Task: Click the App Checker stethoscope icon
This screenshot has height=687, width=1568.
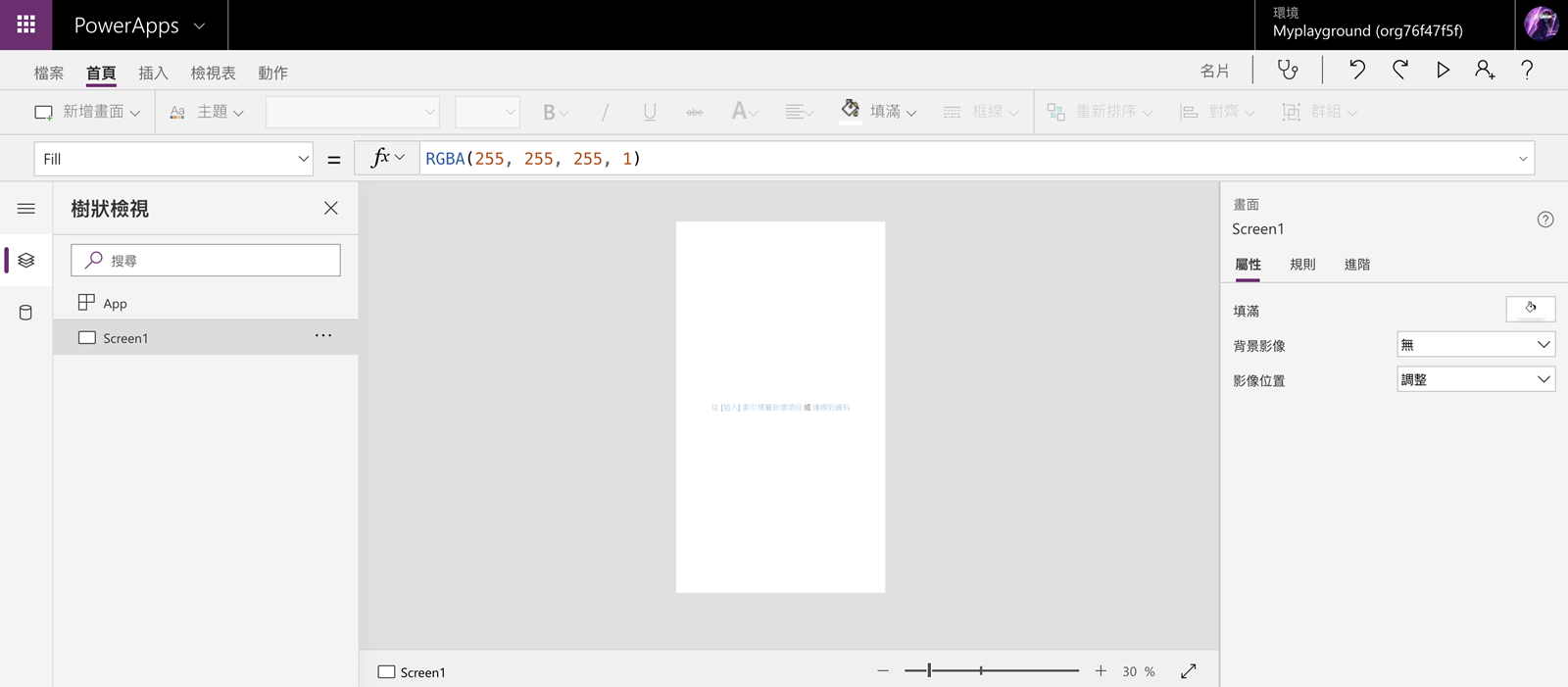Action: point(1287,70)
